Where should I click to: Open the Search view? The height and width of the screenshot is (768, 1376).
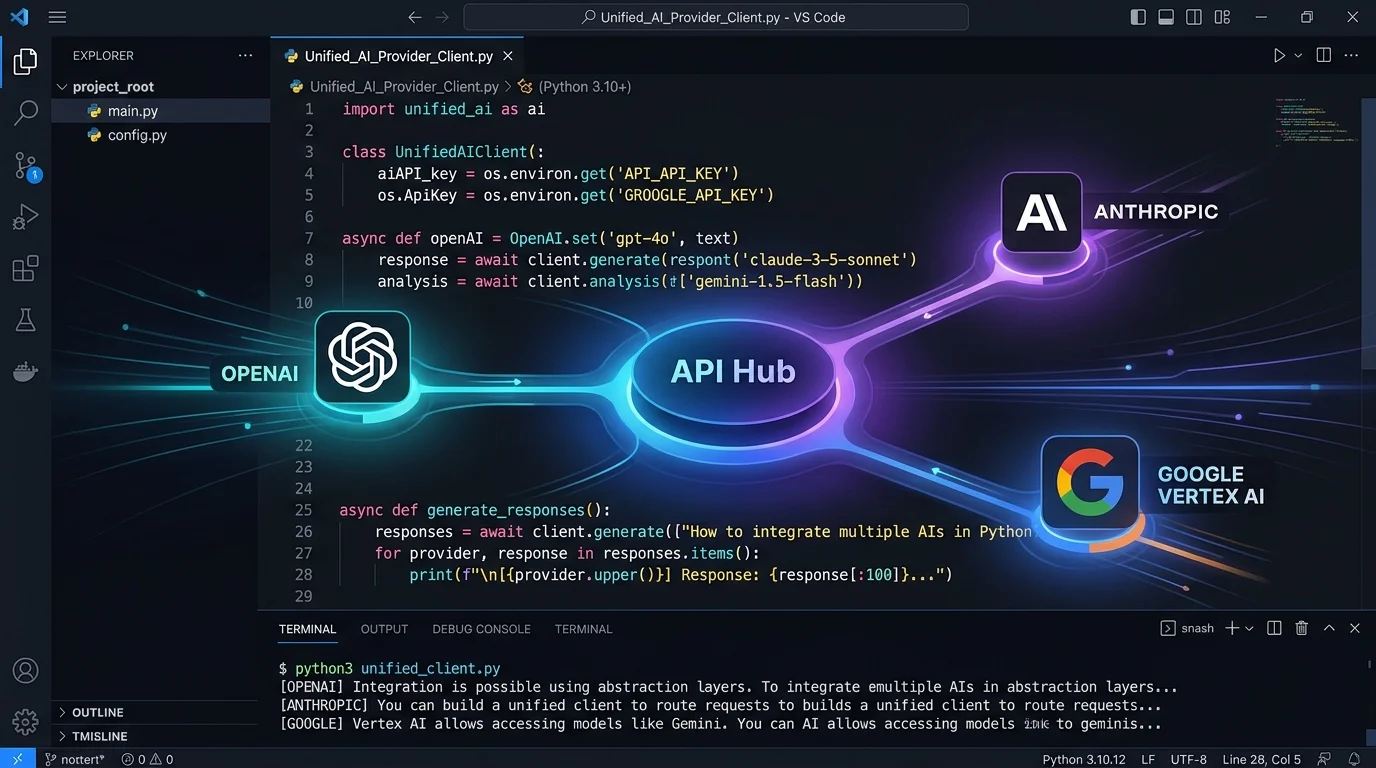(25, 112)
